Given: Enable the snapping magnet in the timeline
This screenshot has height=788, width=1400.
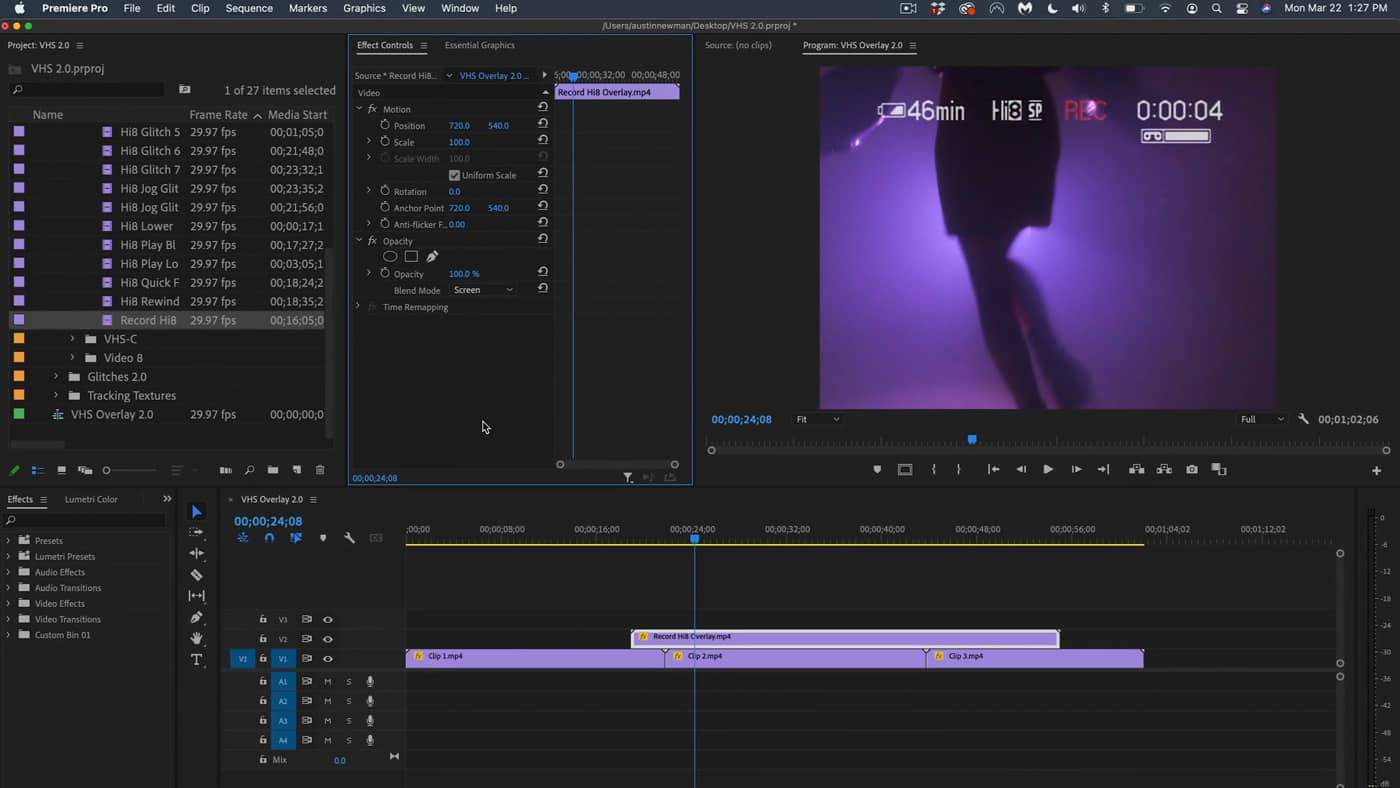Looking at the screenshot, I should point(268,537).
